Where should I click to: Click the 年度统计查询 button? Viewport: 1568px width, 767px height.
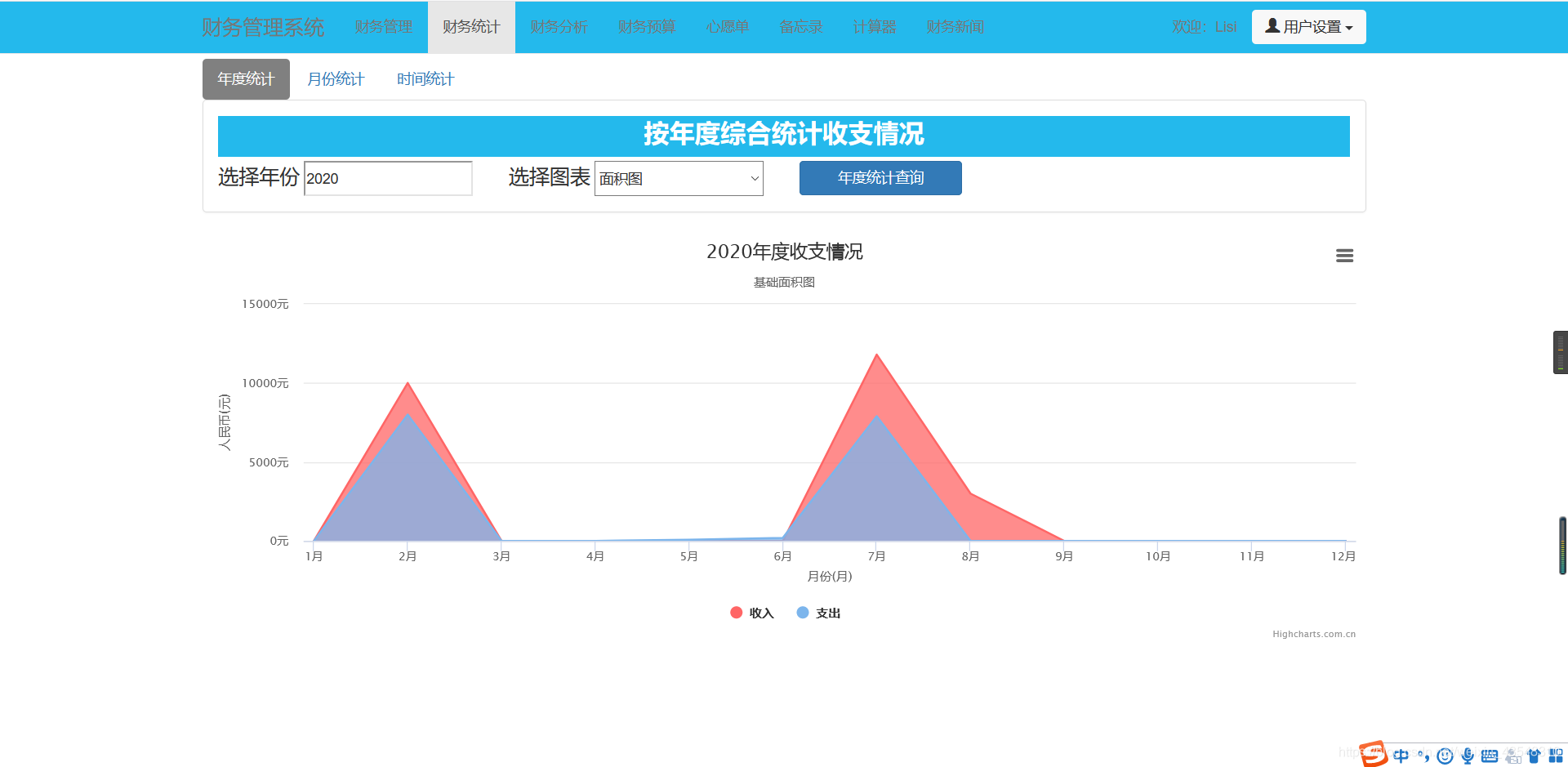[x=880, y=178]
